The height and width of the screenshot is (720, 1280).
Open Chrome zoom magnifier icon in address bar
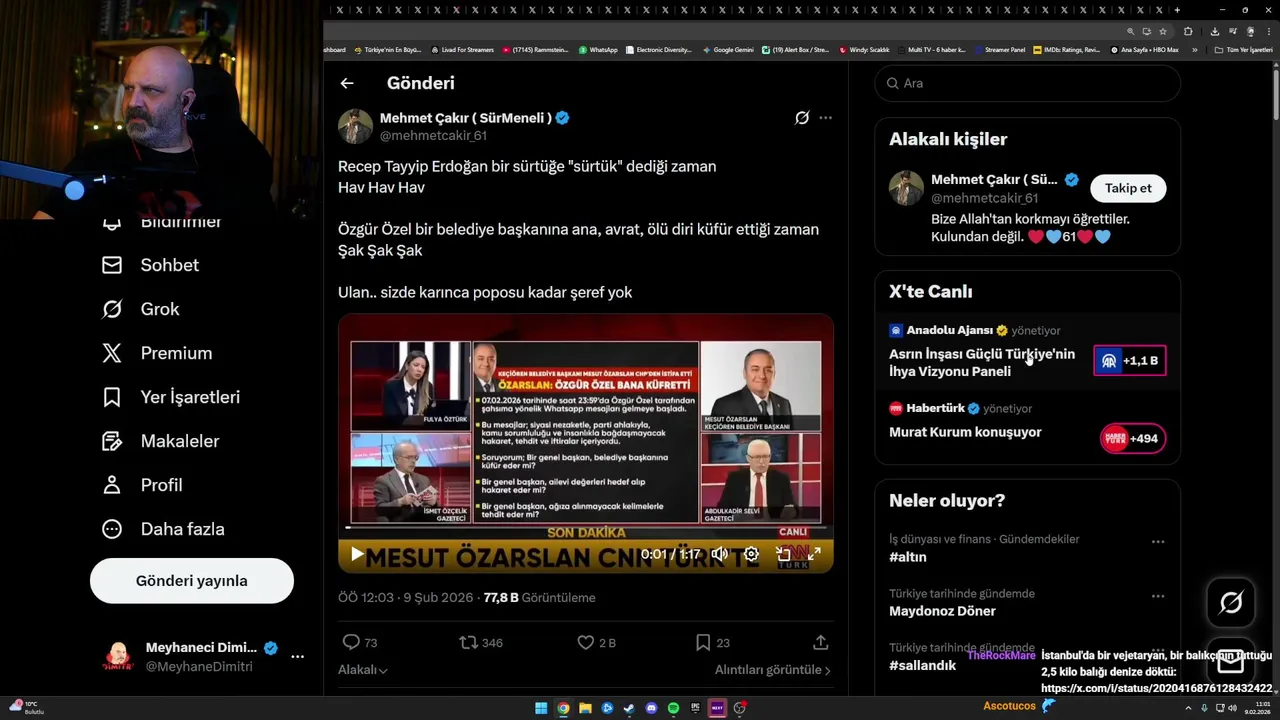coord(1131,31)
